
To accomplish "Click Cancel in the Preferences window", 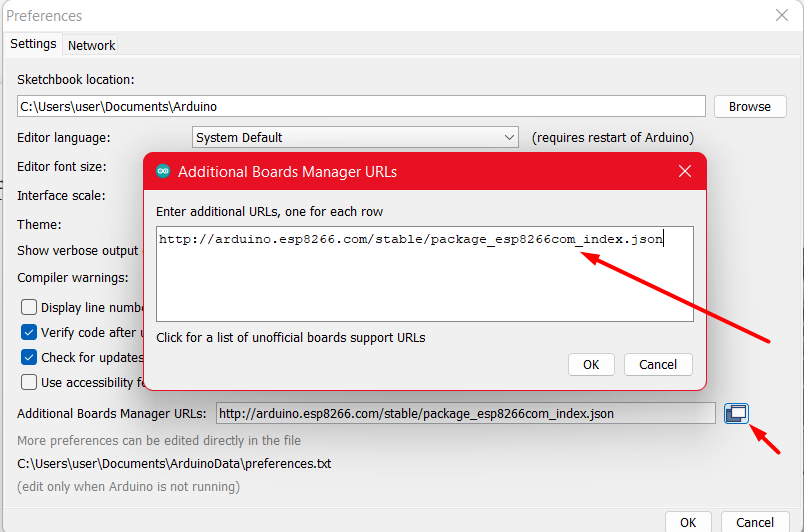I will 755,522.
